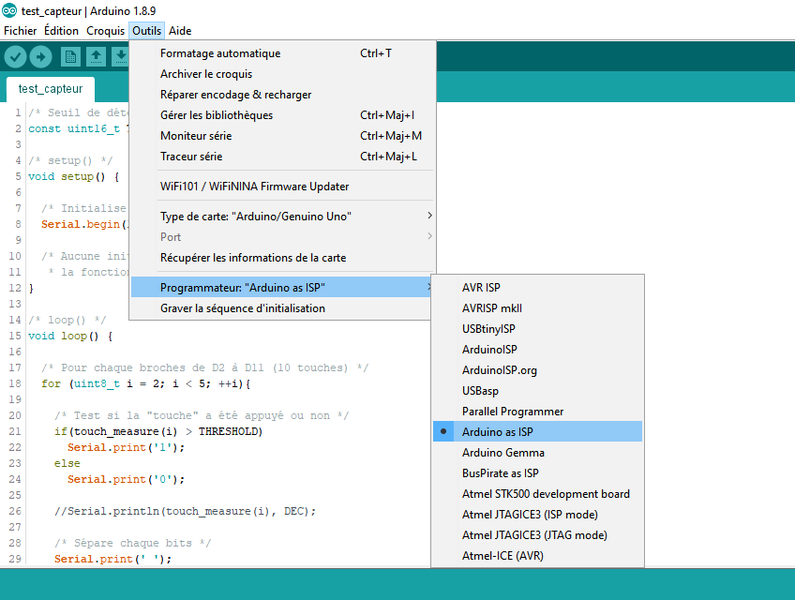Click the Open sketch toolbar icon
This screenshot has height=600, width=795.
point(95,57)
